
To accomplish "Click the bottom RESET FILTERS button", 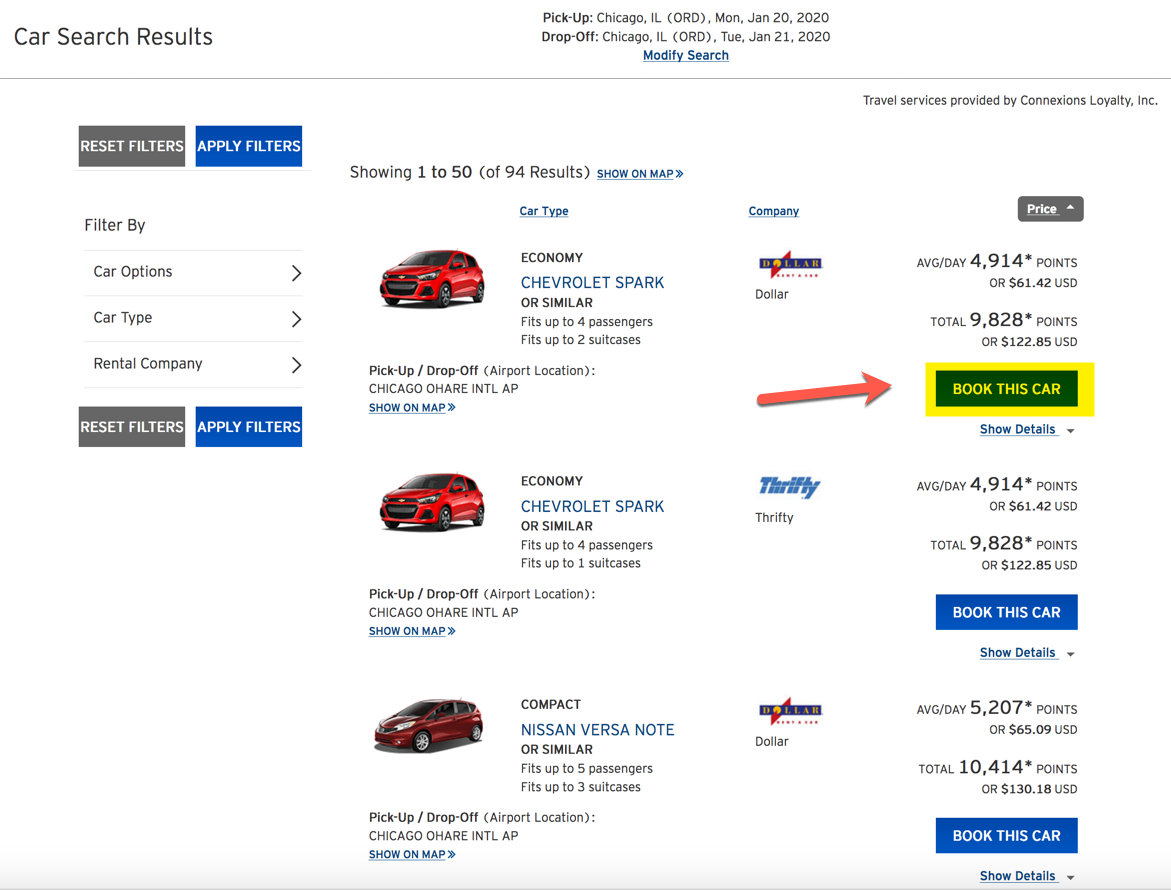I will [132, 427].
